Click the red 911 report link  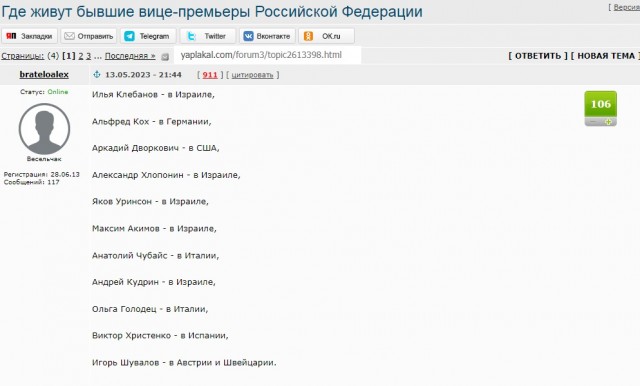tap(210, 75)
